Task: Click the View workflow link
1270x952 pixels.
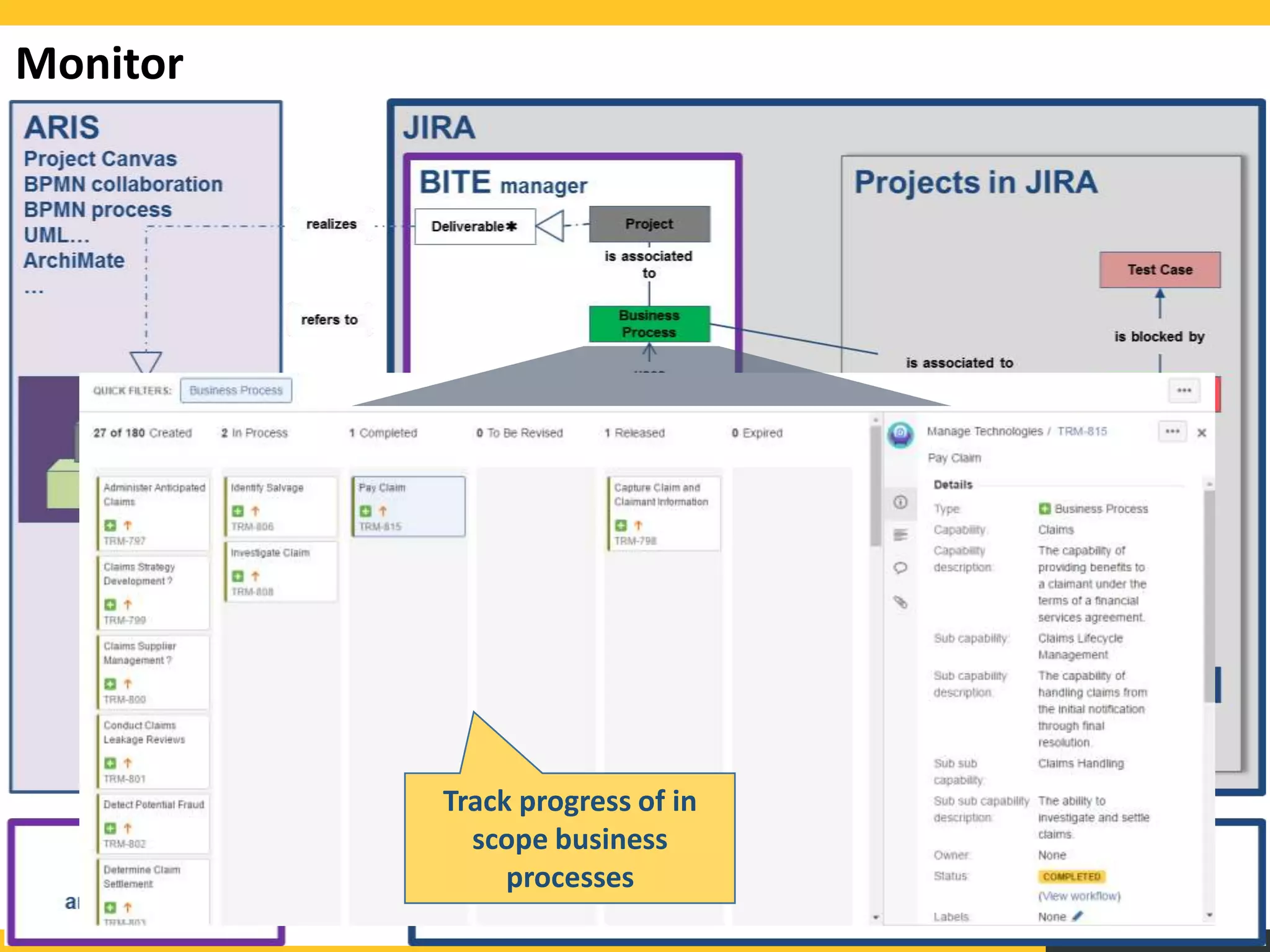Action: click(1080, 896)
